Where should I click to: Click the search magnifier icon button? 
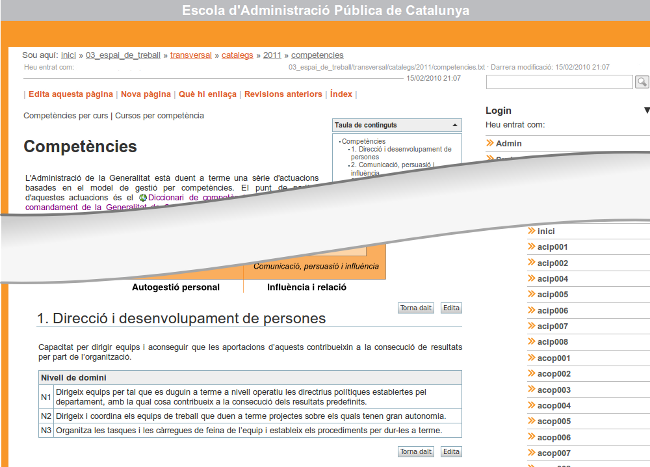point(641,81)
